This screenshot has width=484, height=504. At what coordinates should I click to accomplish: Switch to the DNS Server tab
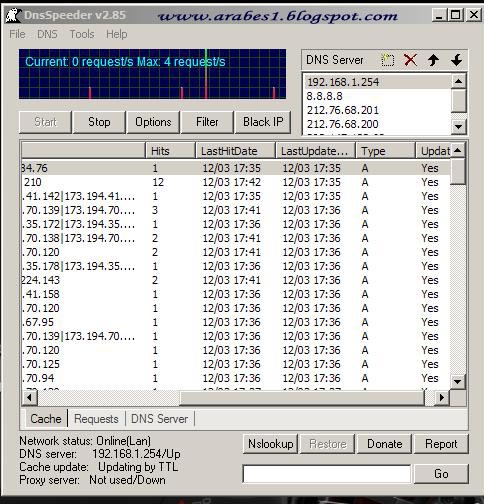[159, 419]
